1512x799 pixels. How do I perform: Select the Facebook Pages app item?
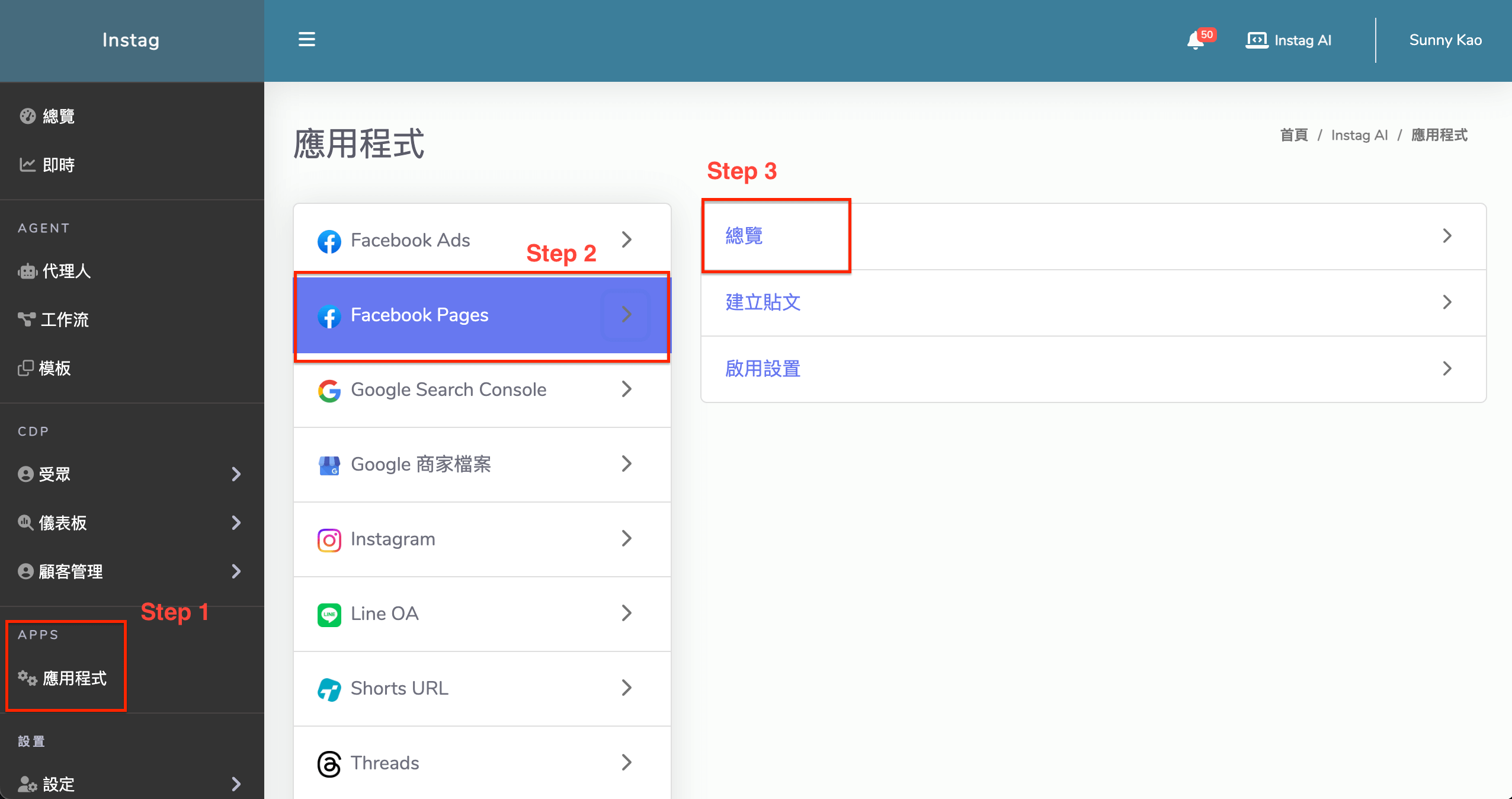click(x=419, y=315)
